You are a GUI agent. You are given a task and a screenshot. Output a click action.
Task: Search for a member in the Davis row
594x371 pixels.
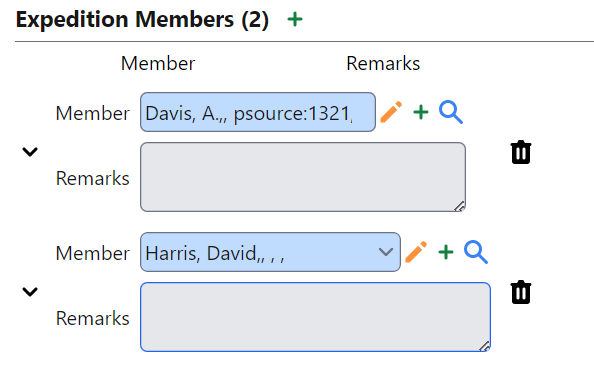point(451,112)
